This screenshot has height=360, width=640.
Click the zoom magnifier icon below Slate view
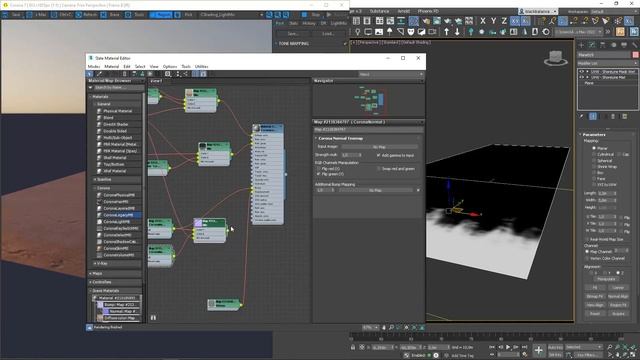391,327
